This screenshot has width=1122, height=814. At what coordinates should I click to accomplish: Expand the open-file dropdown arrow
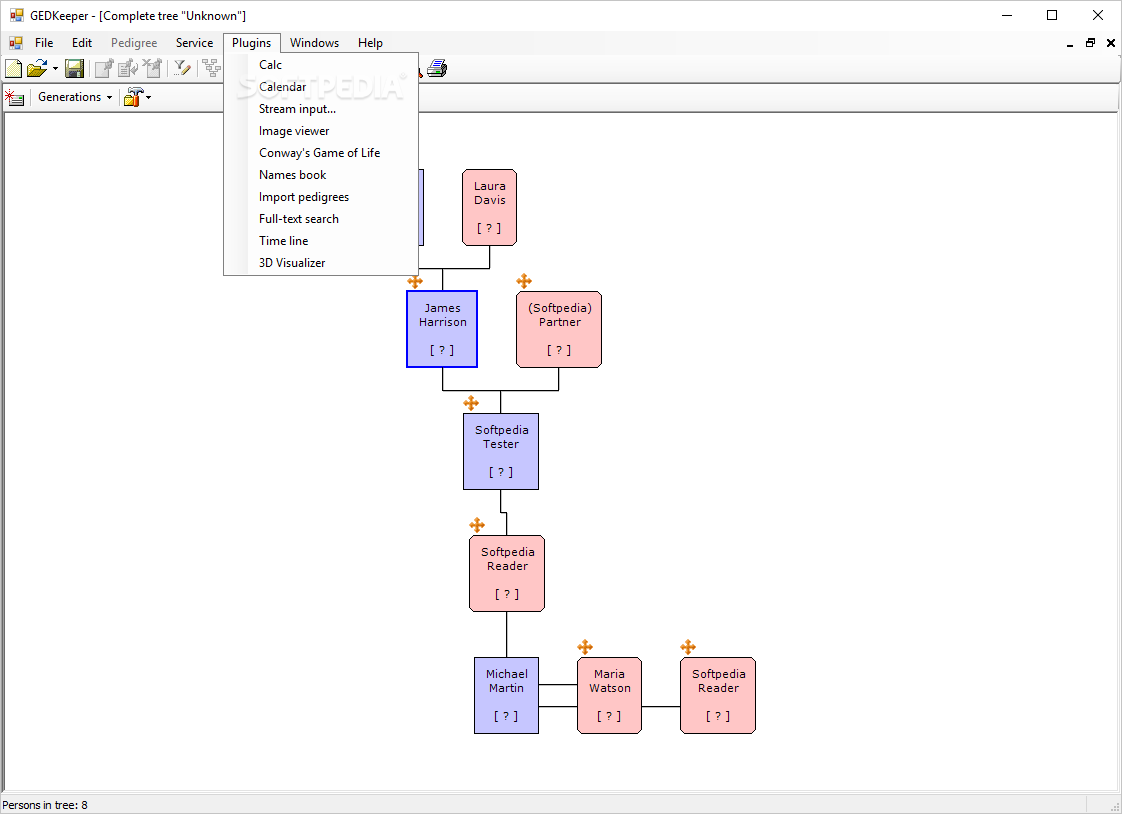point(55,69)
